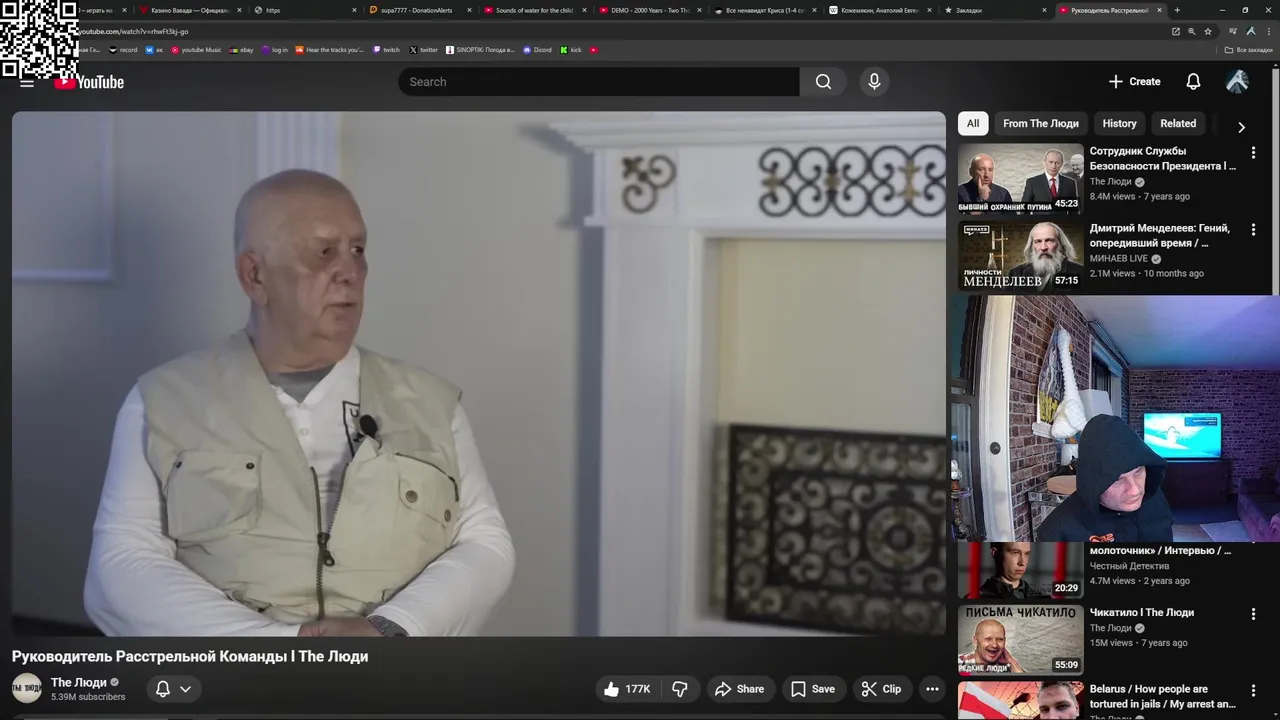Open the notifications bell in header
This screenshot has width=1280, height=720.
1193,82
